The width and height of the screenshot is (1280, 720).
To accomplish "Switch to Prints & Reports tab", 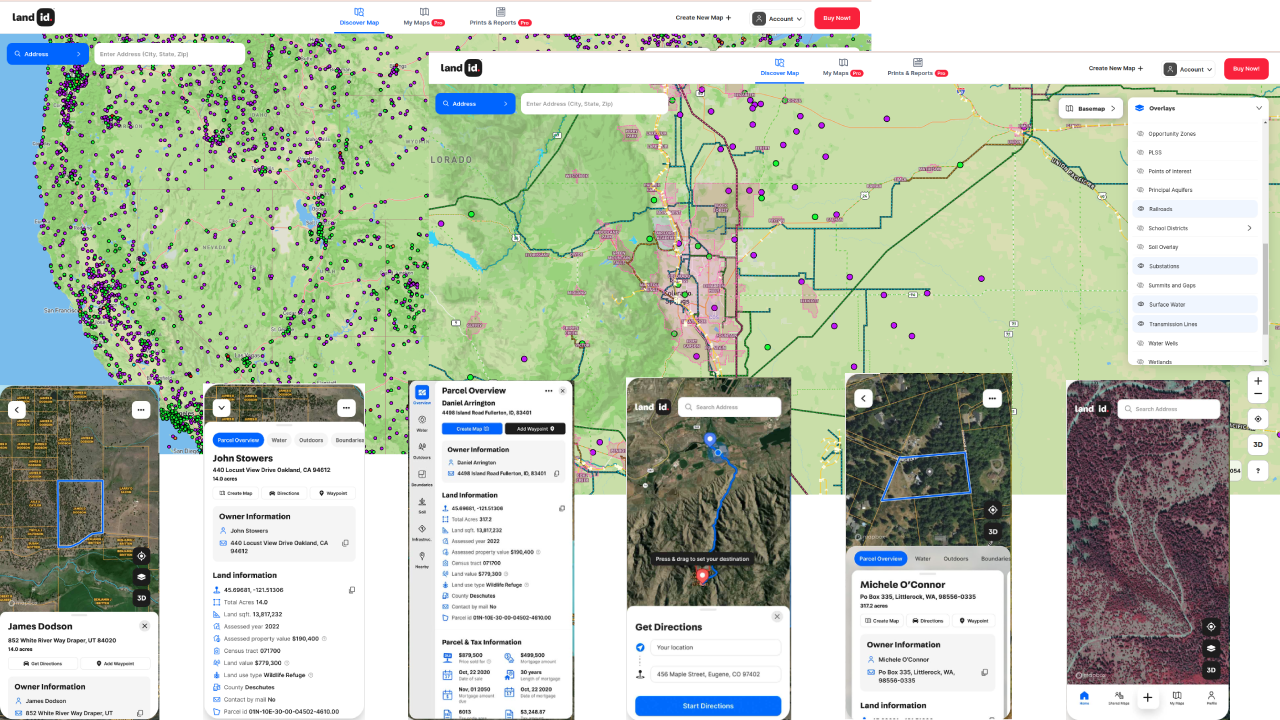I will pos(917,68).
